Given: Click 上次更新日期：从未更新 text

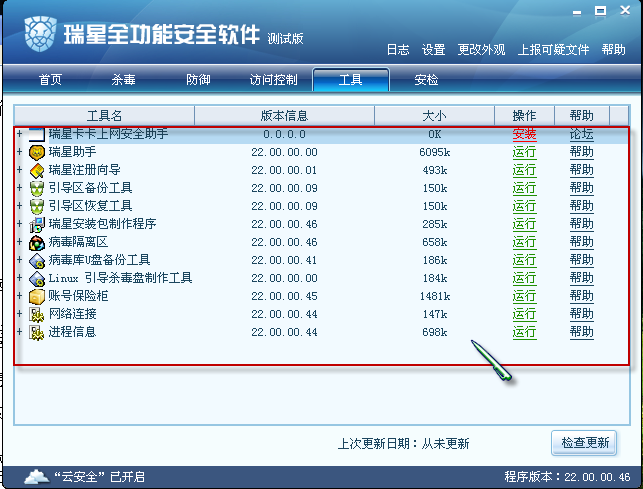Looking at the screenshot, I should [404, 443].
